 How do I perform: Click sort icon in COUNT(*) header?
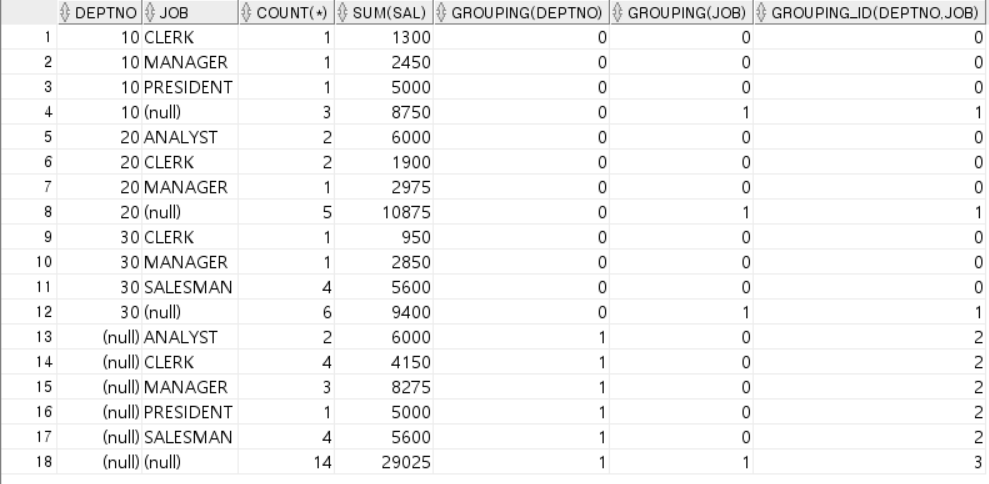coord(247,13)
